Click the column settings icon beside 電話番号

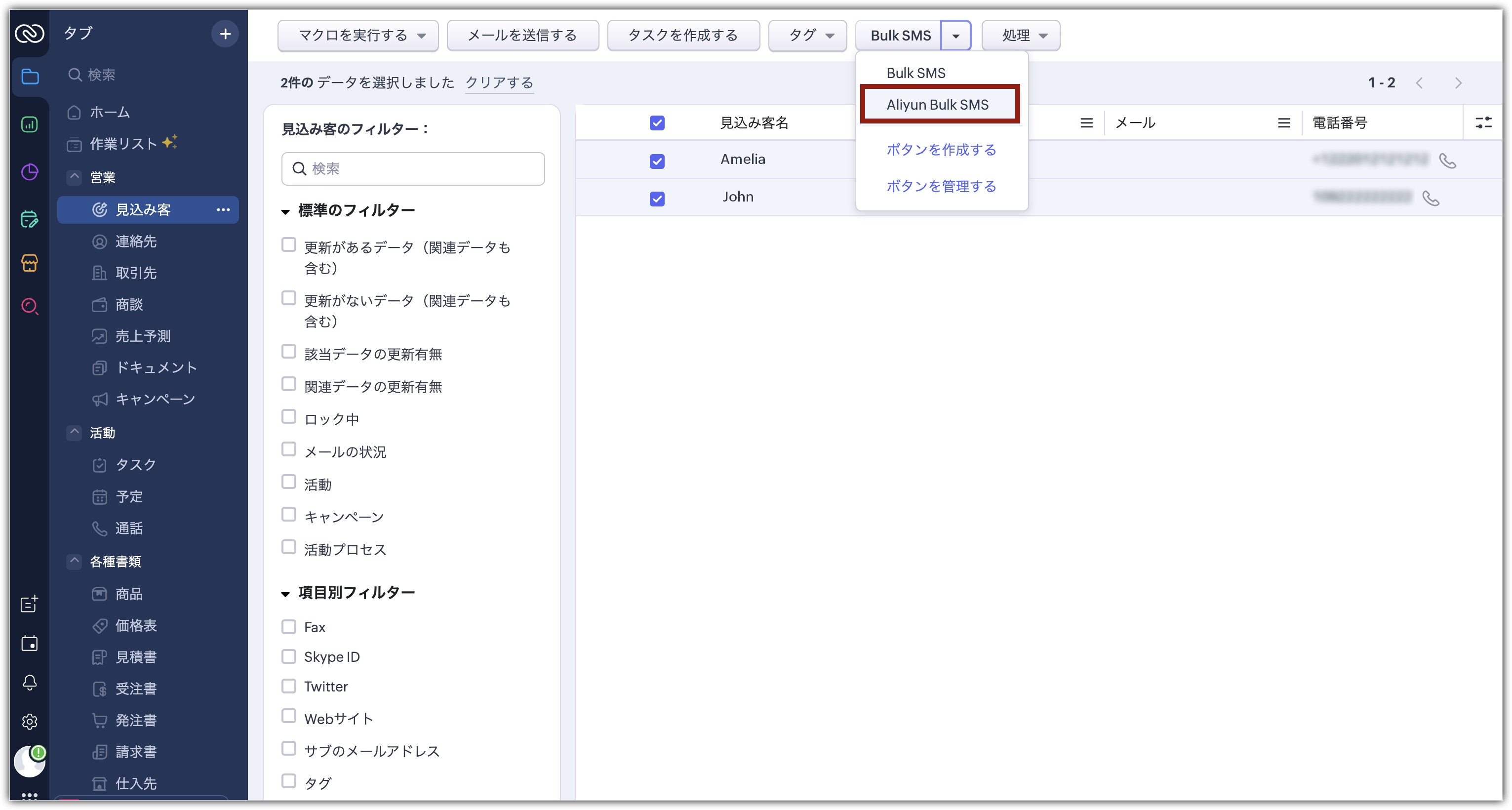(1483, 122)
